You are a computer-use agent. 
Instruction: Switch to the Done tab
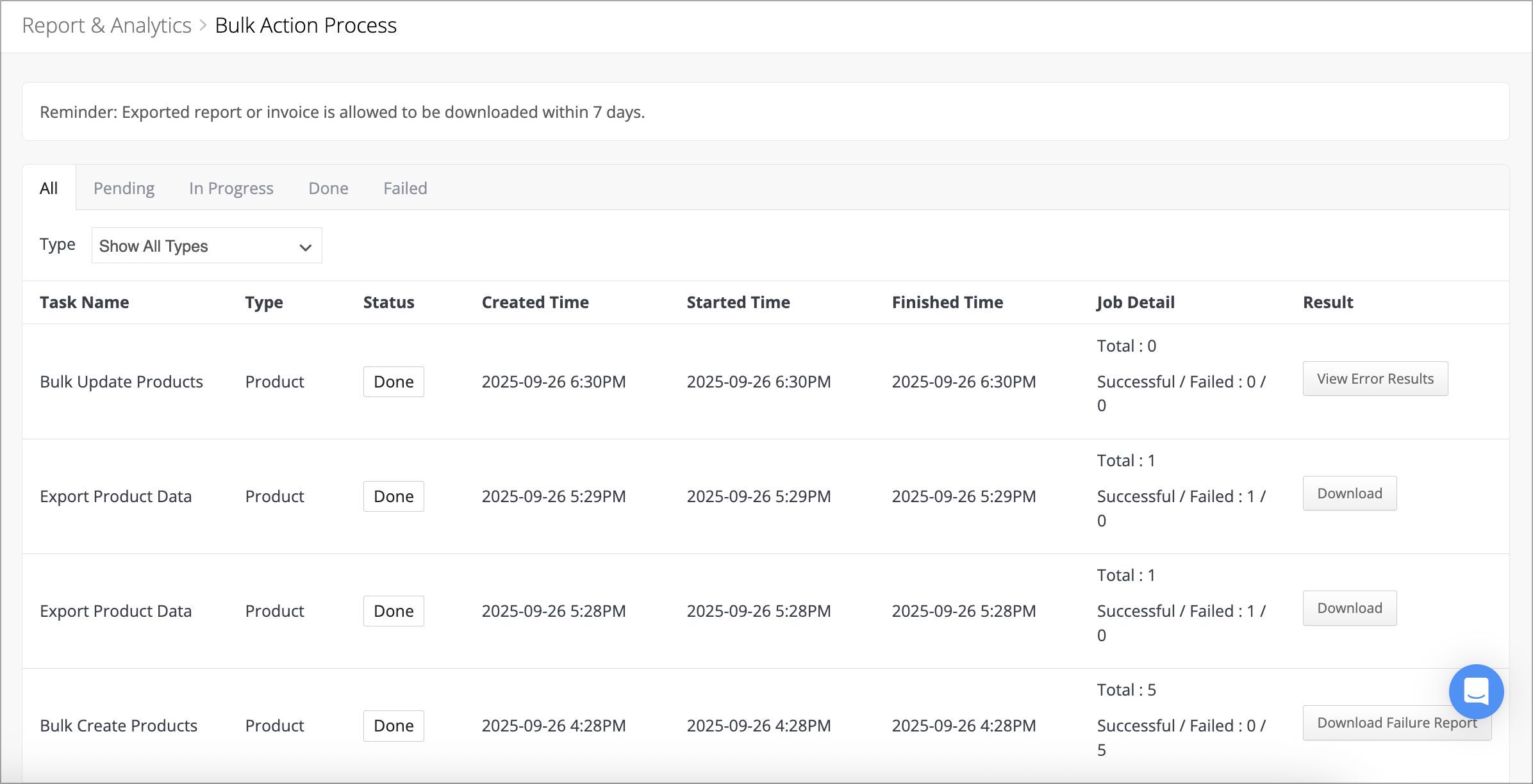point(328,188)
